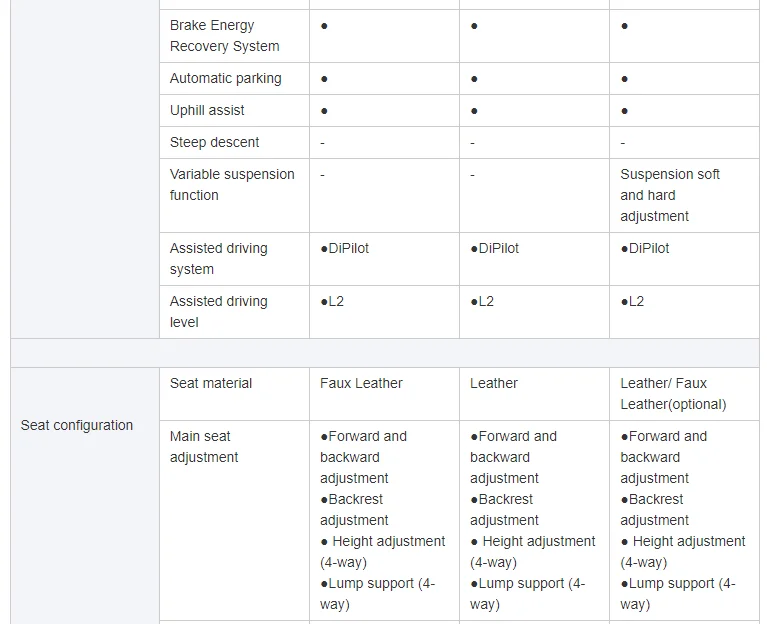Screen dimensions: 767x624
Task: Click the 'Assisted driving level' row label
Action: point(218,311)
